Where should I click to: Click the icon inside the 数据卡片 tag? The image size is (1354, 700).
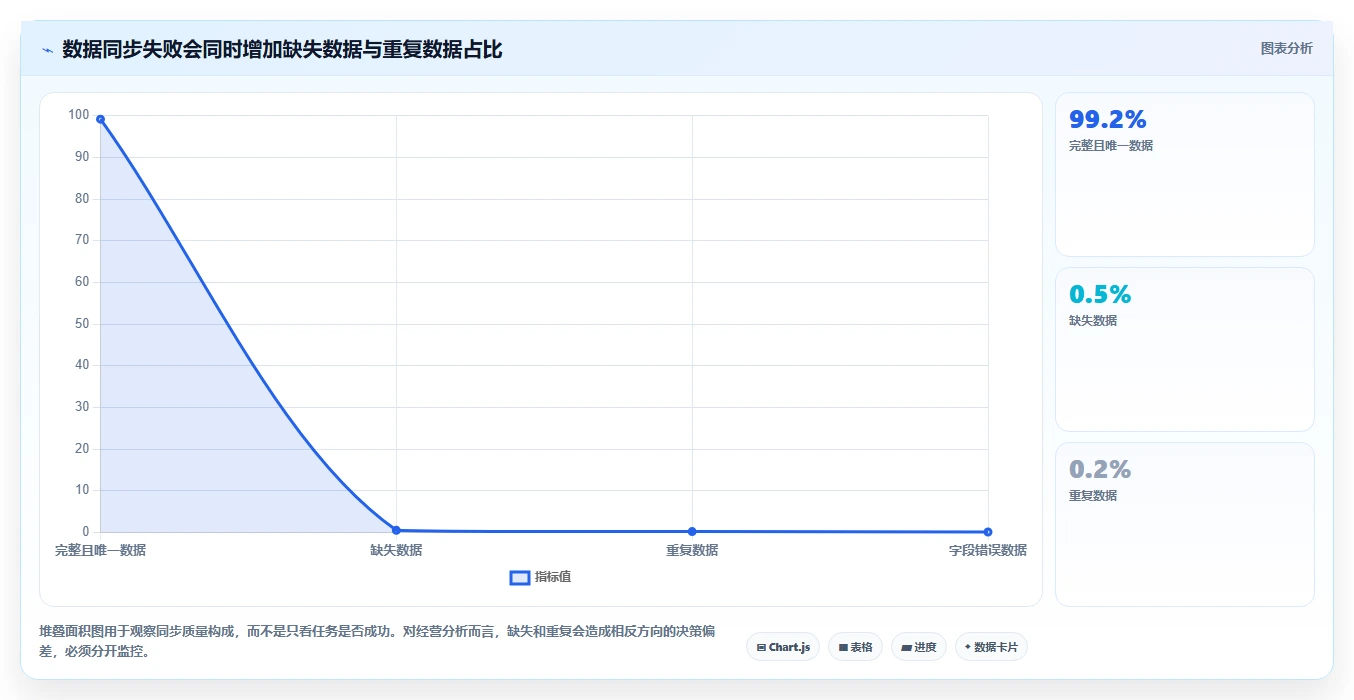(x=968, y=647)
